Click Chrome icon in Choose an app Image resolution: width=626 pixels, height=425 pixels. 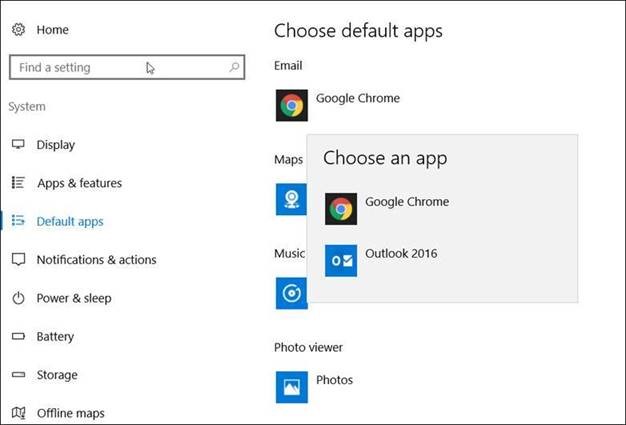[x=341, y=209]
